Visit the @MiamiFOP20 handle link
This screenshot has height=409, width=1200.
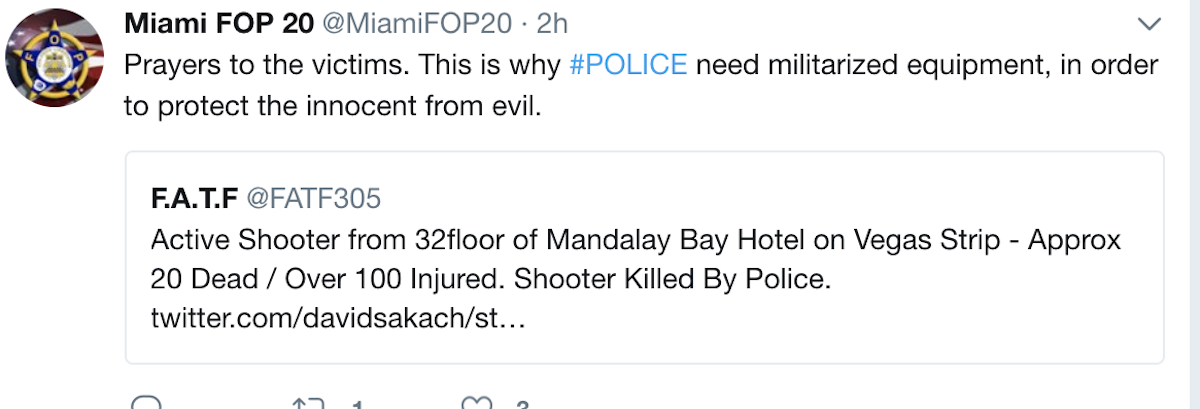(414, 22)
